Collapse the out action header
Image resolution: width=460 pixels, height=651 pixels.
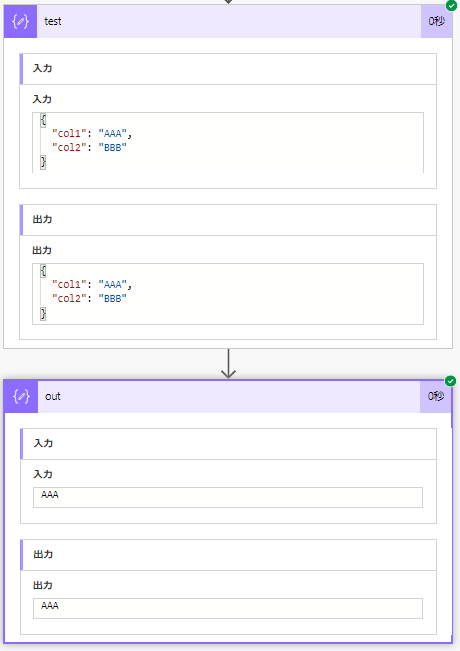[x=229, y=396]
